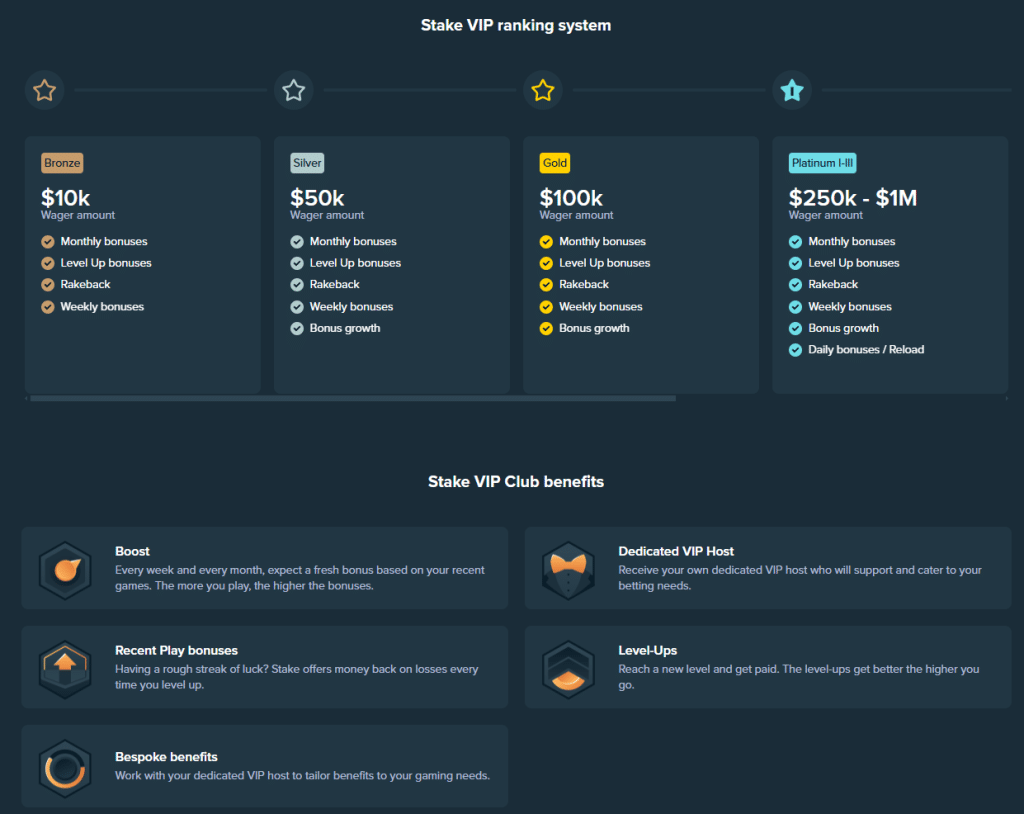This screenshot has height=814, width=1024.
Task: Click Bronze card Wager amount label
Action: point(78,216)
